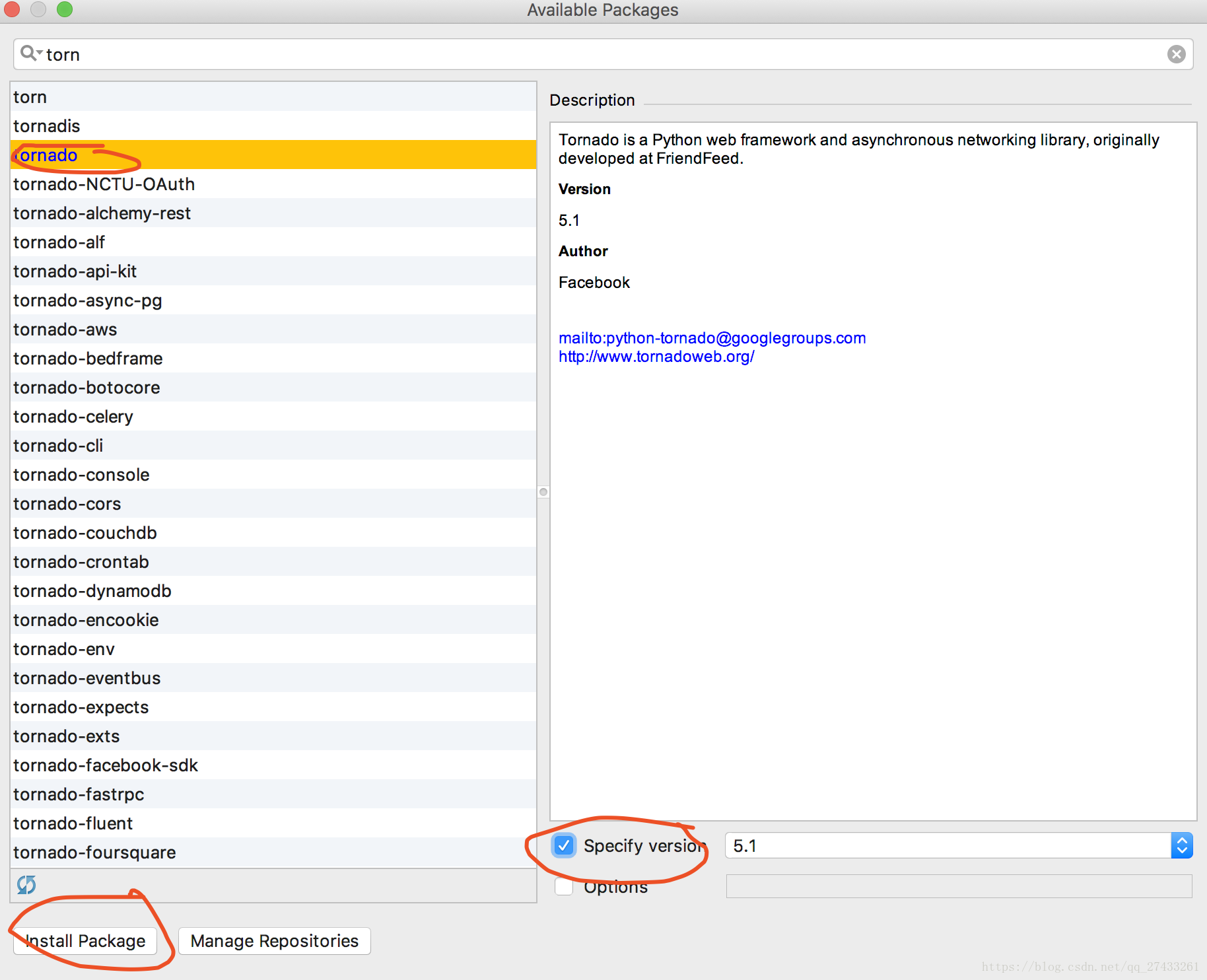Screen dimensions: 1207x980
Task: Click the Options text field
Action: (959, 886)
